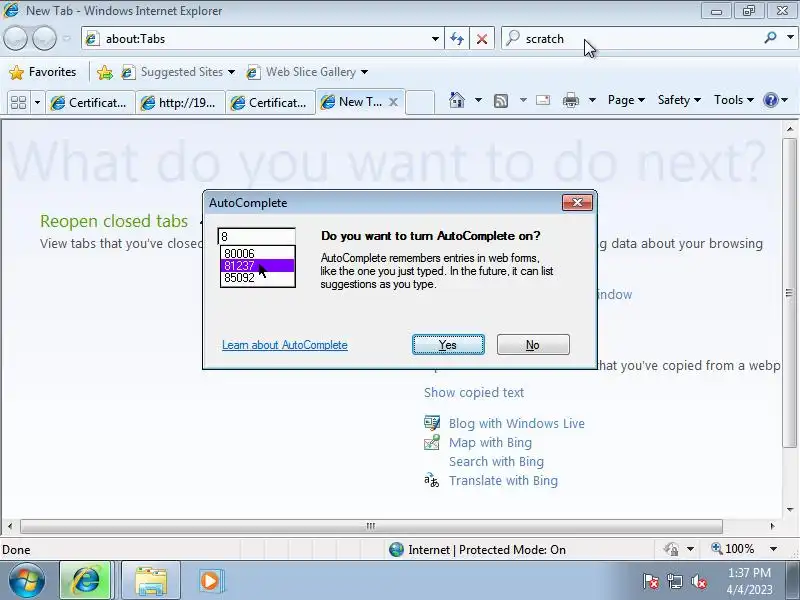
Task: Click the about:Tabs address field
Action: (263, 39)
